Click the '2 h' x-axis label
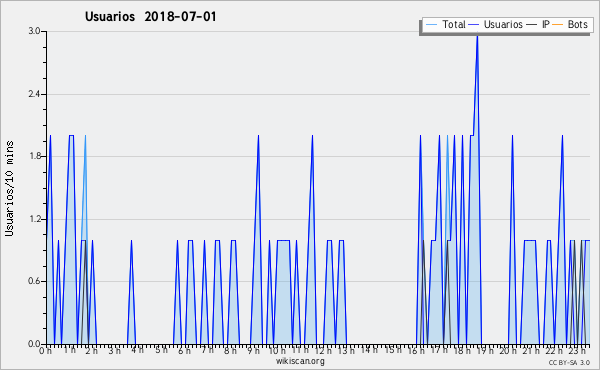The height and width of the screenshot is (370, 600). [x=91, y=350]
